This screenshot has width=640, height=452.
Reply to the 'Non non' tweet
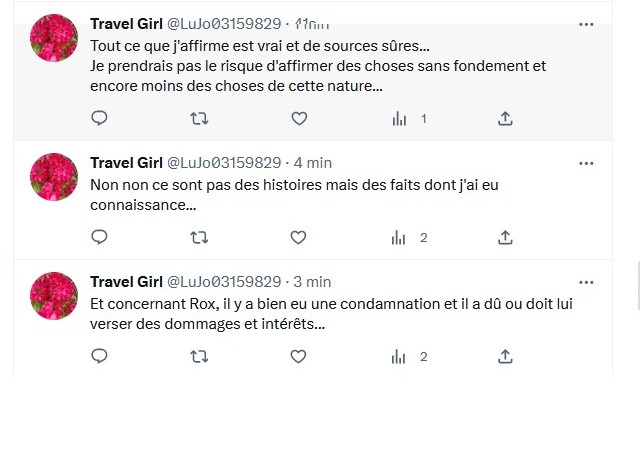99,237
